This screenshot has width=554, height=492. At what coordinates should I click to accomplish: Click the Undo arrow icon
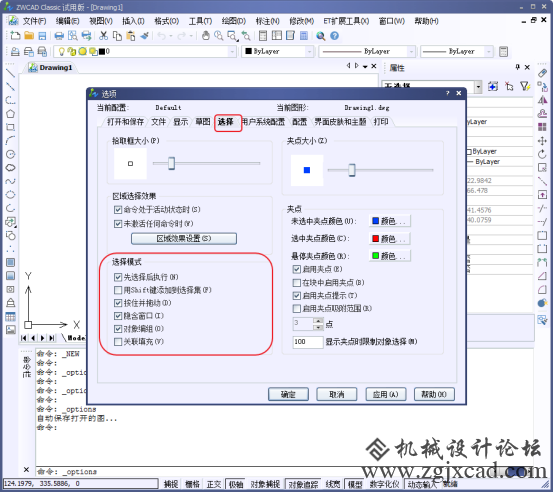click(161, 36)
